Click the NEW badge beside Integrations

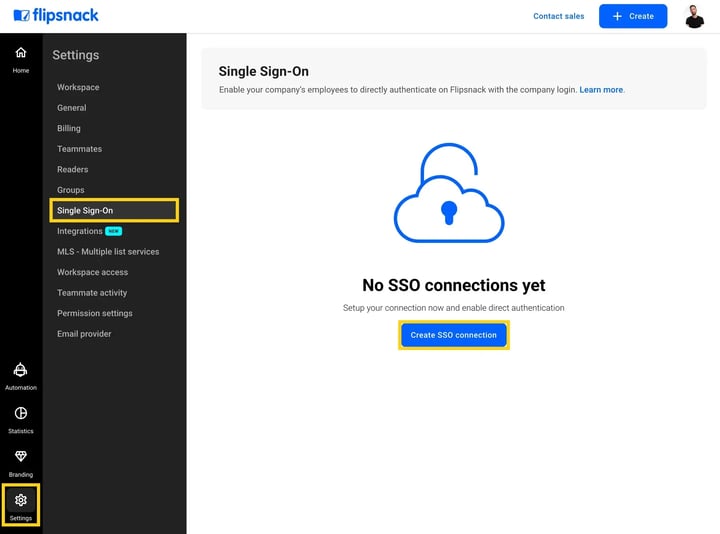click(113, 231)
